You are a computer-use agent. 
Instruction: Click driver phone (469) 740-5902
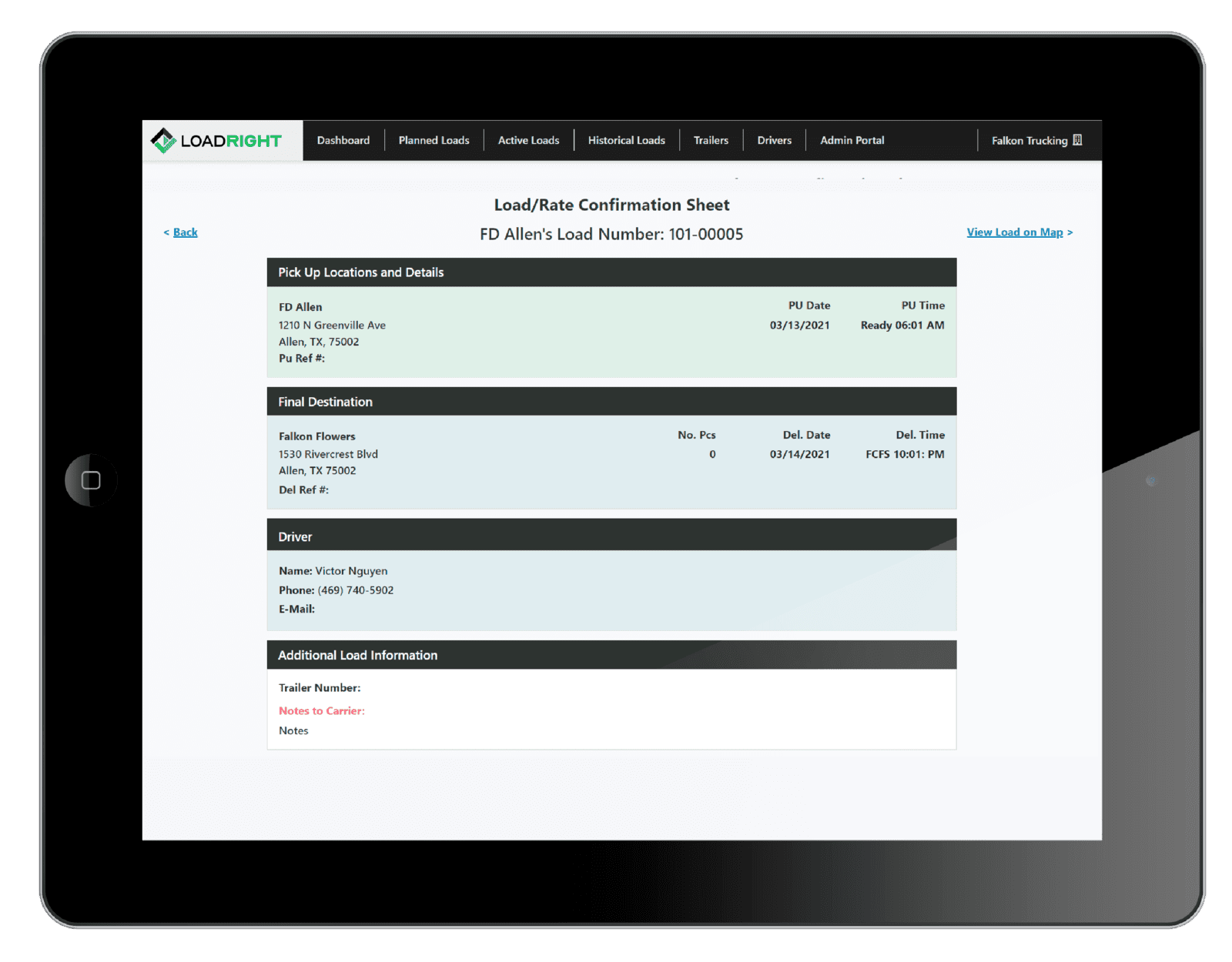pos(356,590)
